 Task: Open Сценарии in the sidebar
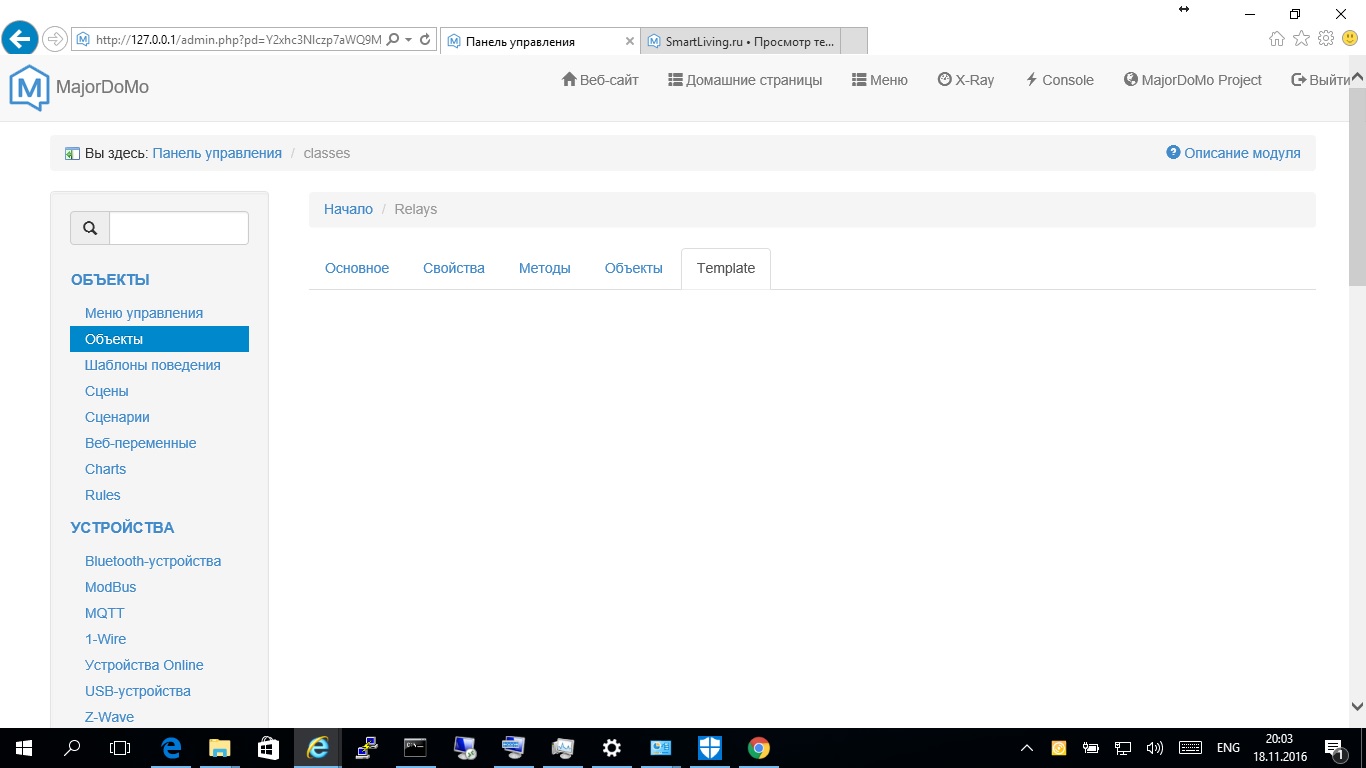pyautogui.click(x=117, y=417)
